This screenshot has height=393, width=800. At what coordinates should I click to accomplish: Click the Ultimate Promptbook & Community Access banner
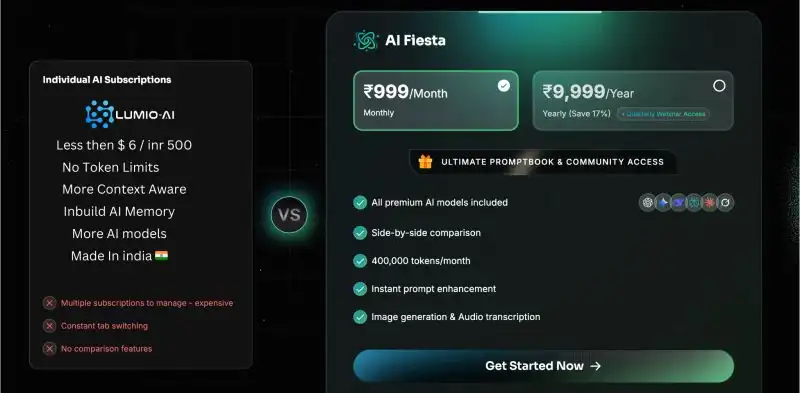coord(543,162)
